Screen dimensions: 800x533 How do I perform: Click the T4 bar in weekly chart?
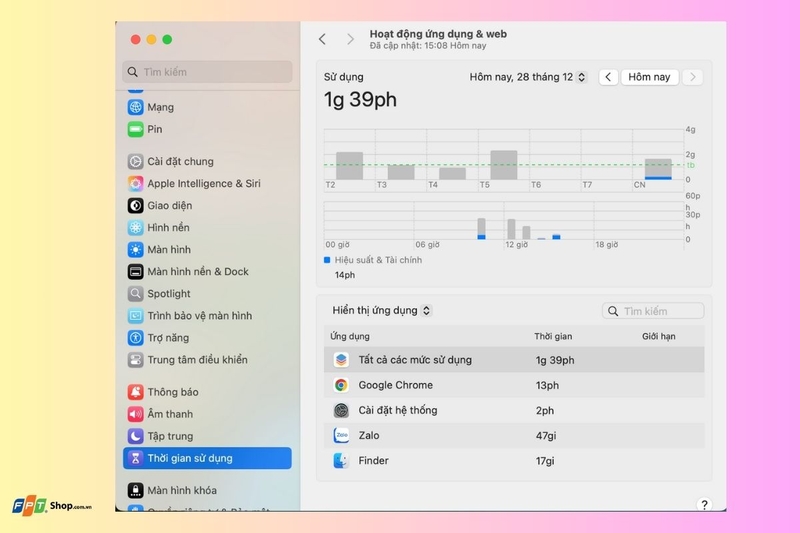click(453, 173)
